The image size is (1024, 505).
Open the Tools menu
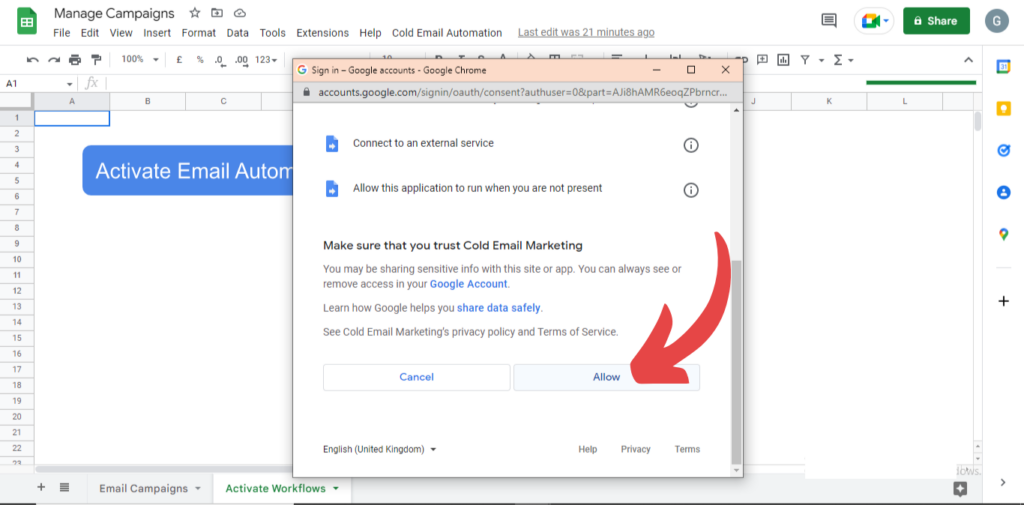272,33
